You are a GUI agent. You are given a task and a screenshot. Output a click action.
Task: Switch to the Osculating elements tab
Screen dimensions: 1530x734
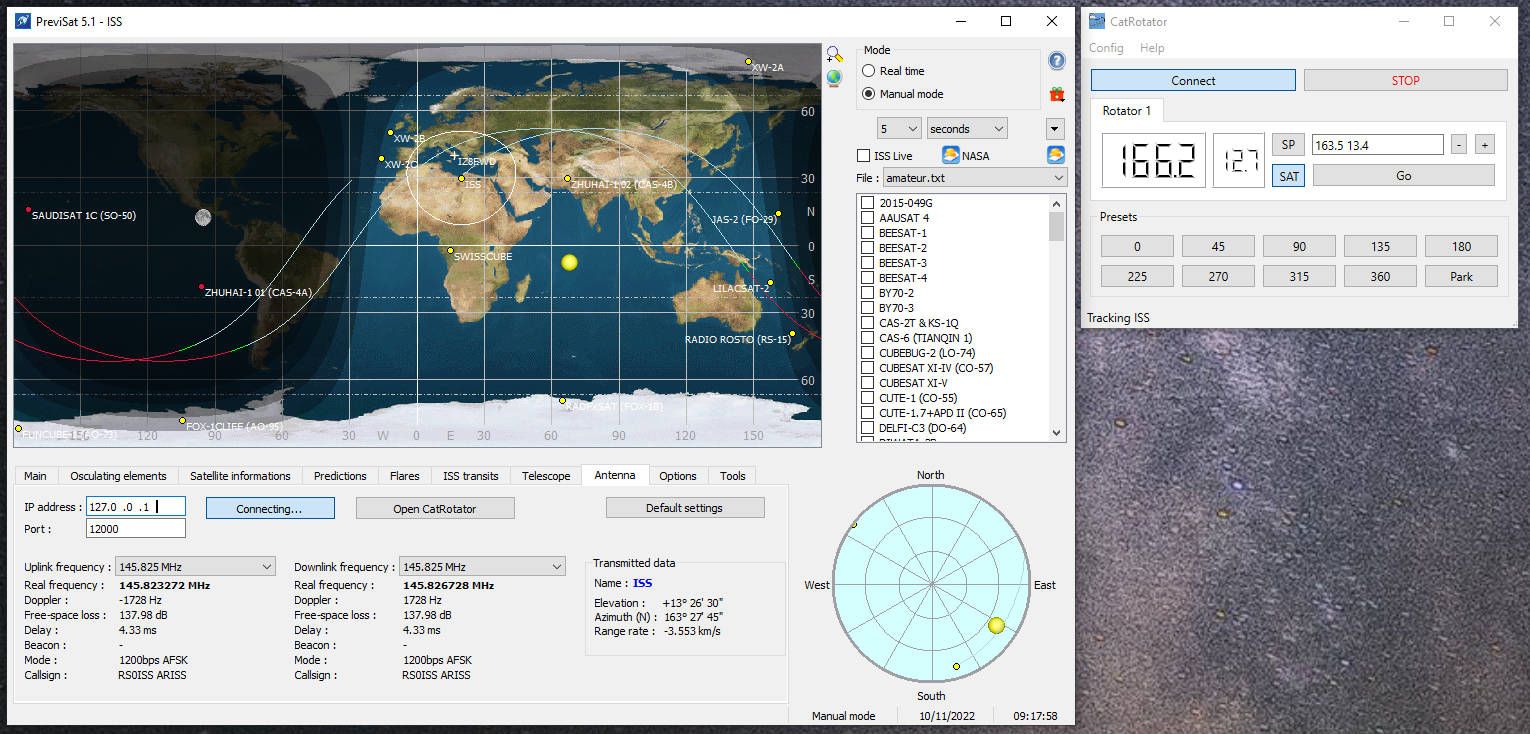[x=119, y=476]
